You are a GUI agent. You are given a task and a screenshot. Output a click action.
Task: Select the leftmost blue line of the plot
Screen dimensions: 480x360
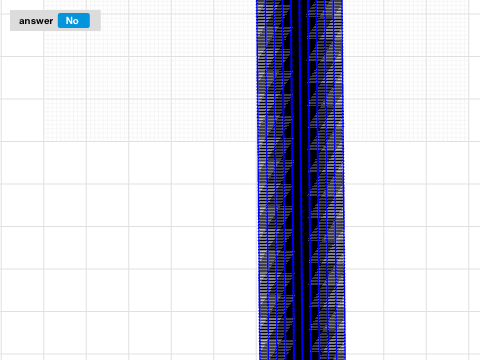[x=258, y=180]
